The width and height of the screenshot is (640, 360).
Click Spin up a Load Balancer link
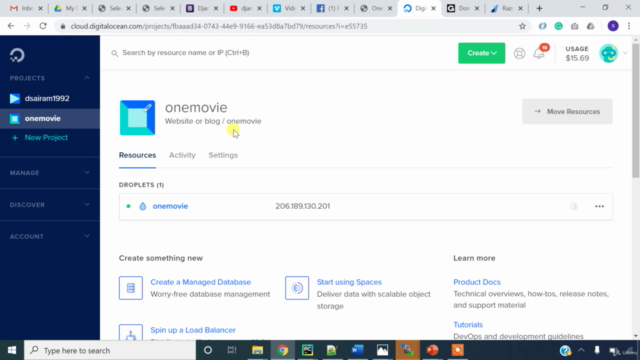pyautogui.click(x=193, y=330)
